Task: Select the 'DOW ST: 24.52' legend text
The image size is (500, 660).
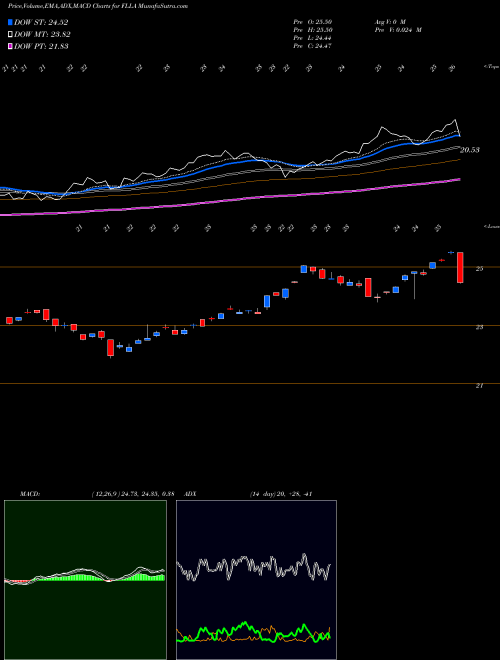Action: (41, 22)
